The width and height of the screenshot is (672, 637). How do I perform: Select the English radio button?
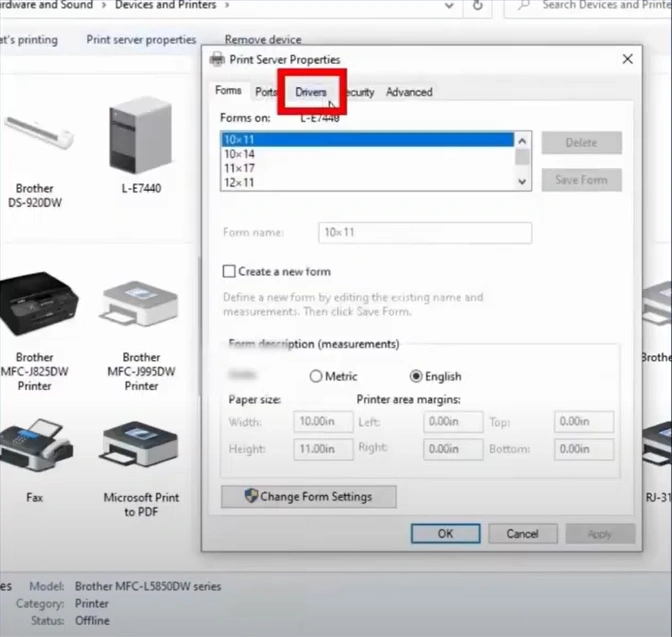point(417,377)
